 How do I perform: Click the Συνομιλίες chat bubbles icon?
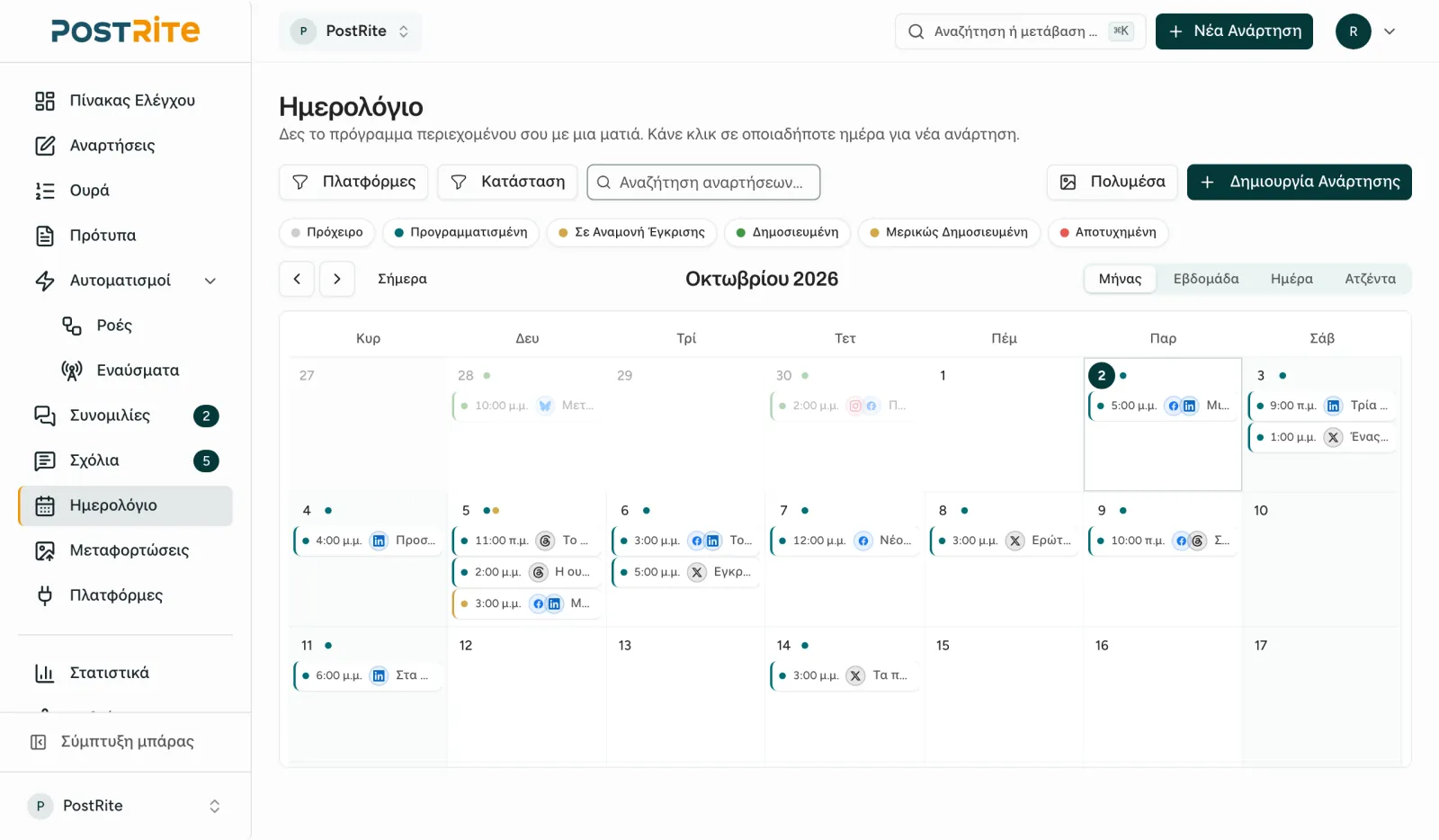click(x=45, y=416)
